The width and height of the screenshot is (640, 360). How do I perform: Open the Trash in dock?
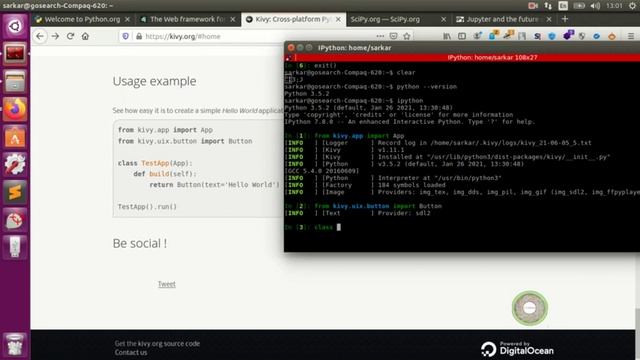(15, 345)
